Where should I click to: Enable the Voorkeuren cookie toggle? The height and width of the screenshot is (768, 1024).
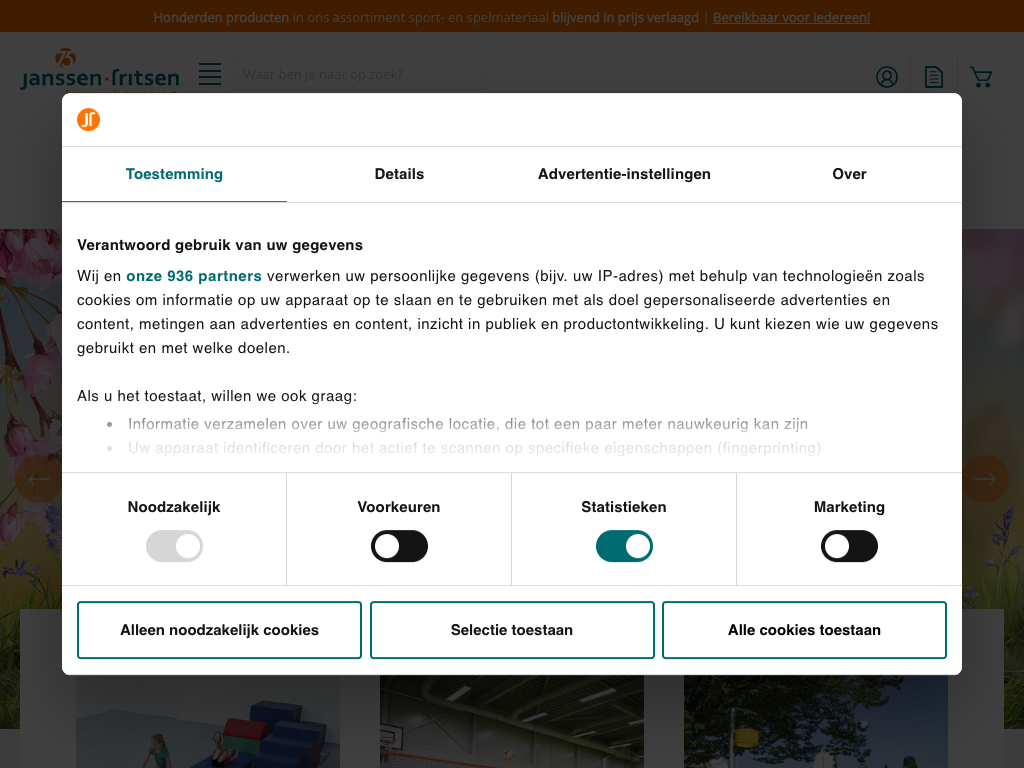(x=399, y=546)
